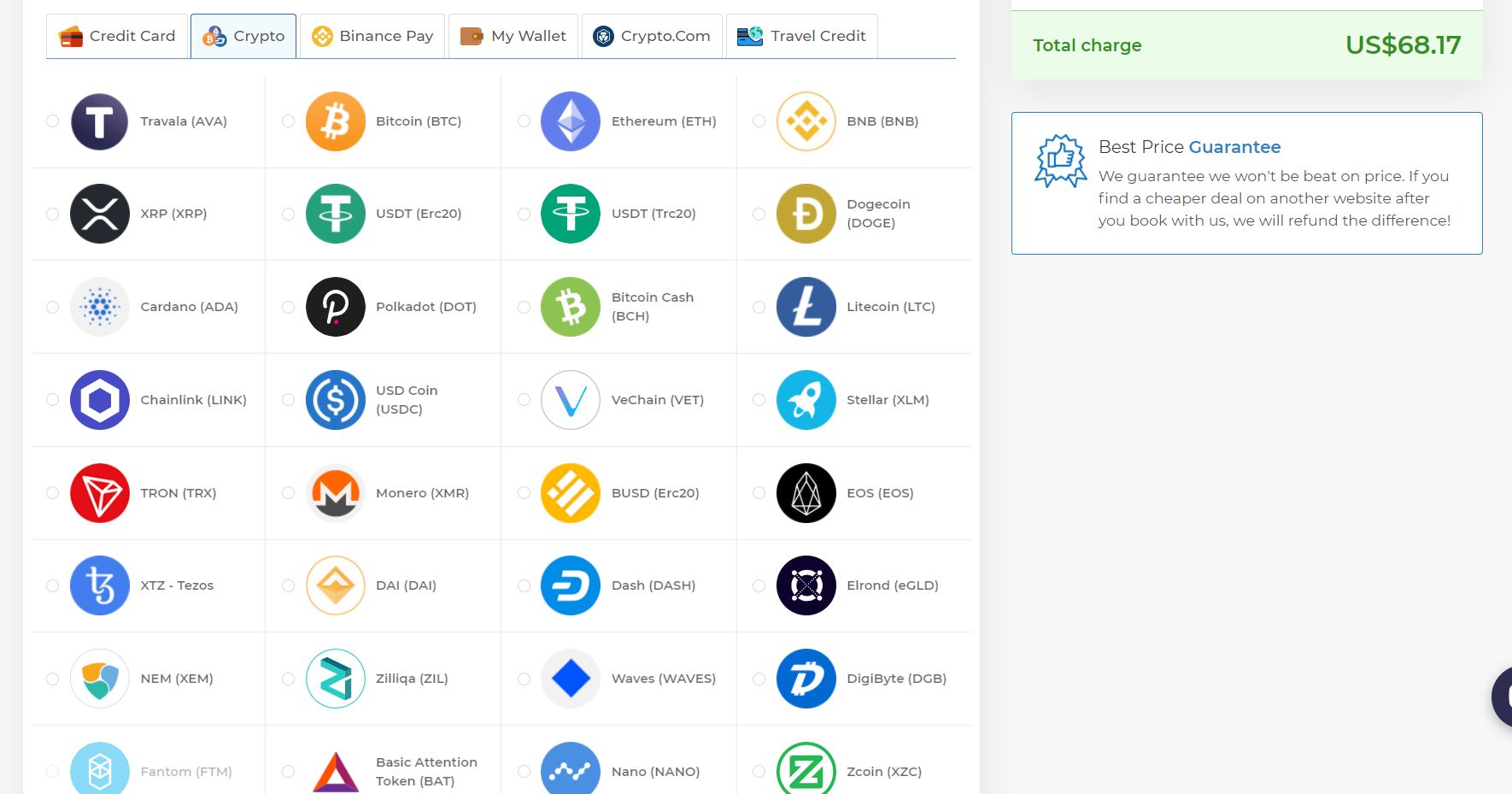This screenshot has height=794, width=1512.
Task: Click the US$68.17 total charge amount
Action: (1403, 44)
